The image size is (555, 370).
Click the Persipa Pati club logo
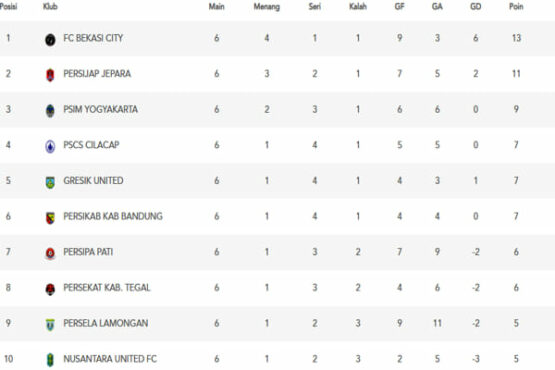(x=50, y=254)
